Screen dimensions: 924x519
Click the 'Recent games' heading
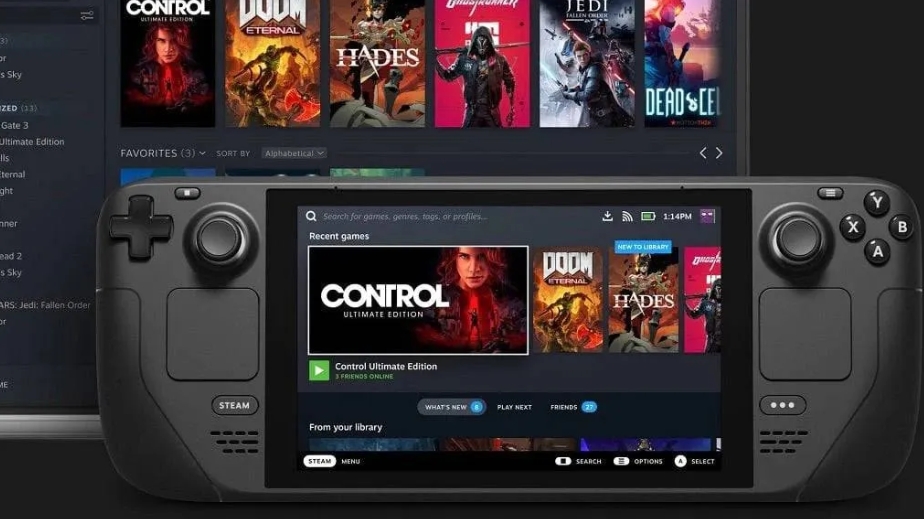click(339, 236)
